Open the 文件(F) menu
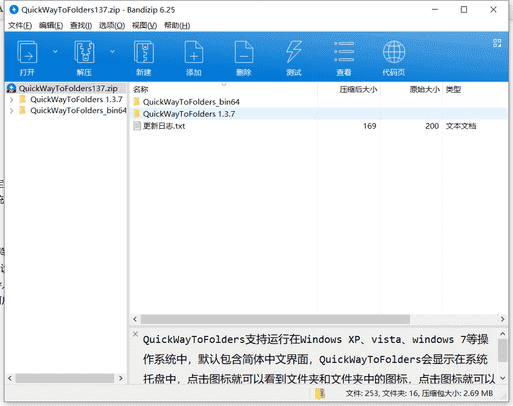Viewport: 513px width, 406px height. pyautogui.click(x=20, y=26)
